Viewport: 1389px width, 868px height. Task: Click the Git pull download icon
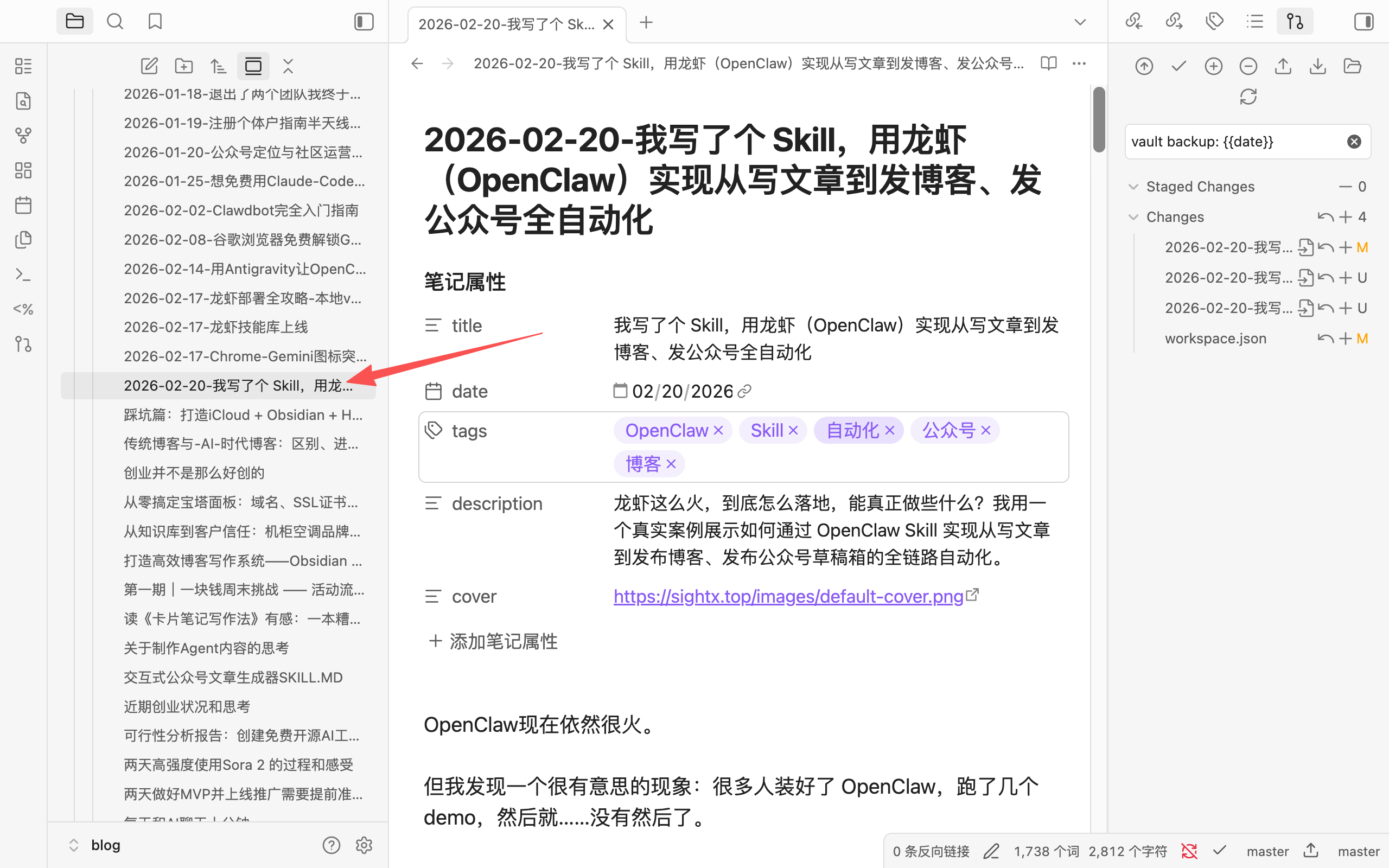pos(1317,66)
